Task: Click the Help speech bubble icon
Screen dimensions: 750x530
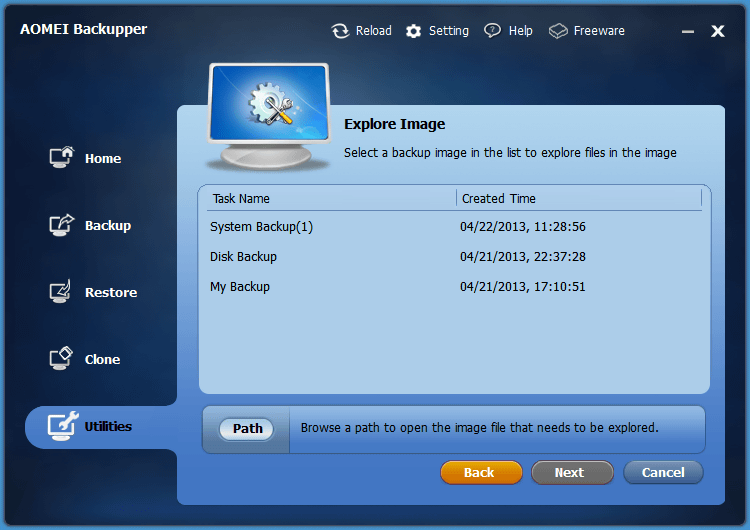Action: 492,31
